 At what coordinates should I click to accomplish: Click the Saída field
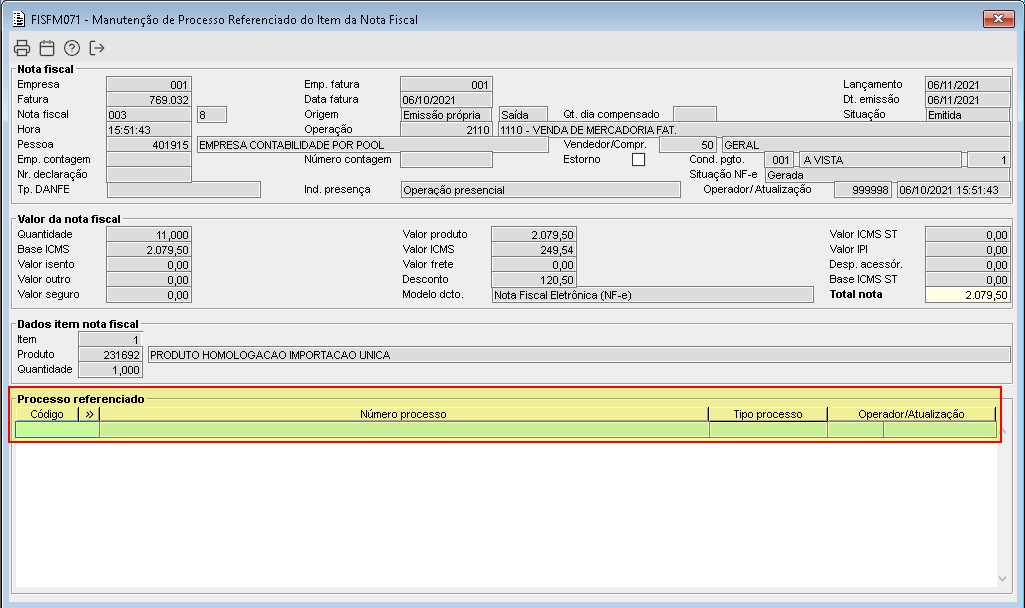pos(523,114)
